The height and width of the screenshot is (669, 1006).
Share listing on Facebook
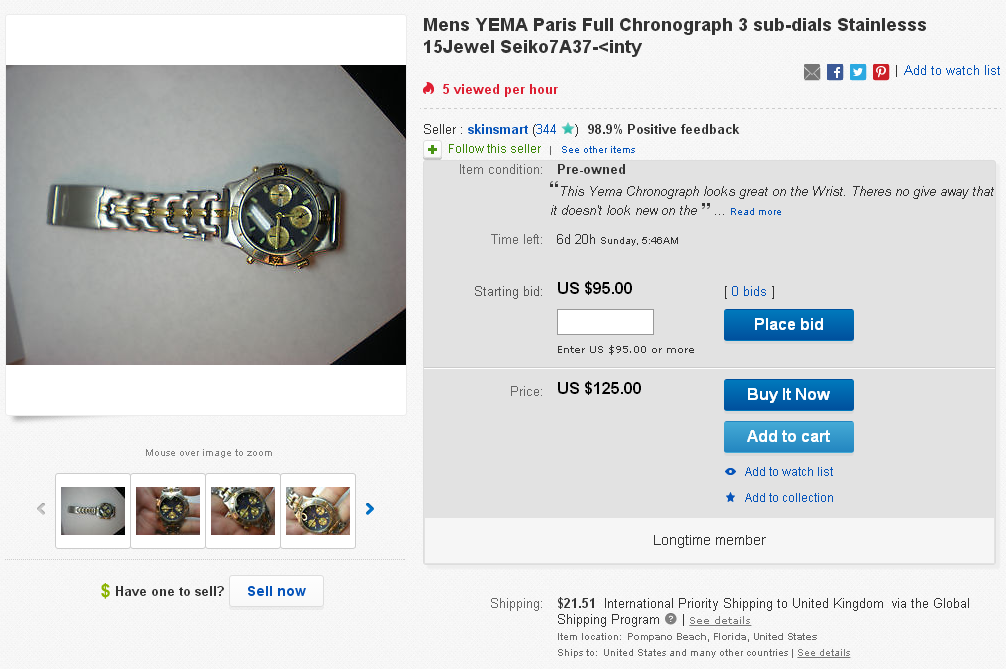point(835,72)
